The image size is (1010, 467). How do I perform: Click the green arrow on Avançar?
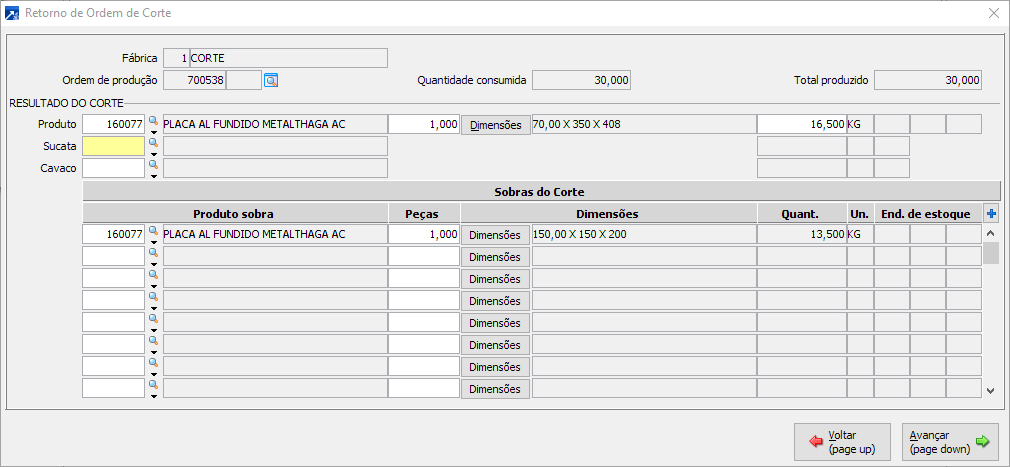coord(982,442)
